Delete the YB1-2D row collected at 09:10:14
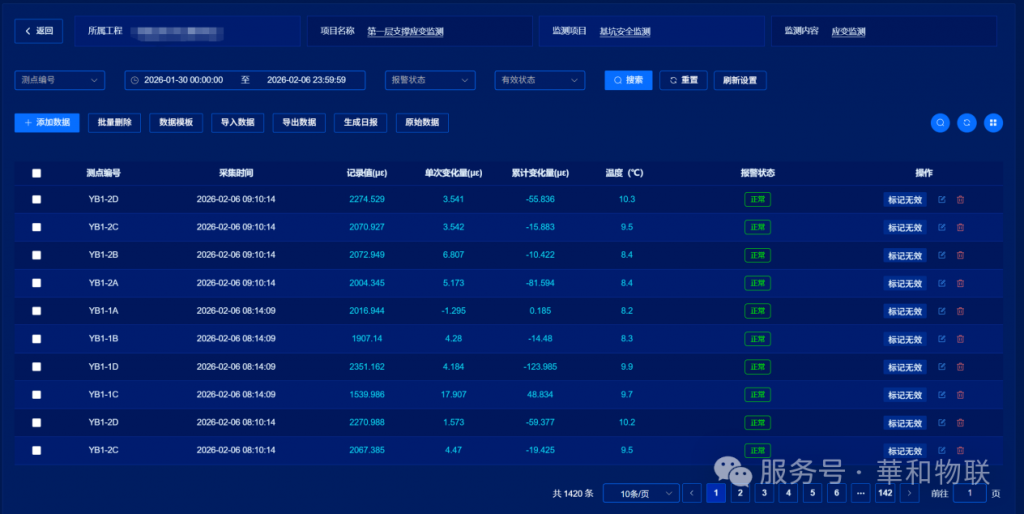Screen dimensions: 1024x514 coord(960,199)
